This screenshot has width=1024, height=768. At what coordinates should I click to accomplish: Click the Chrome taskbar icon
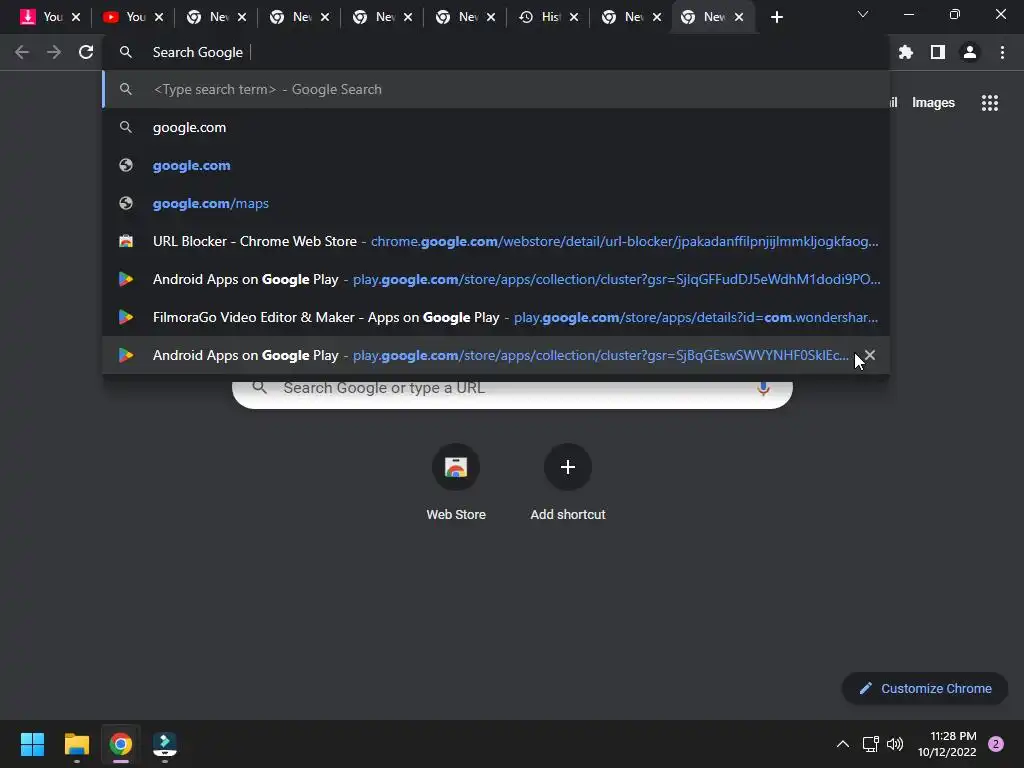[120, 744]
